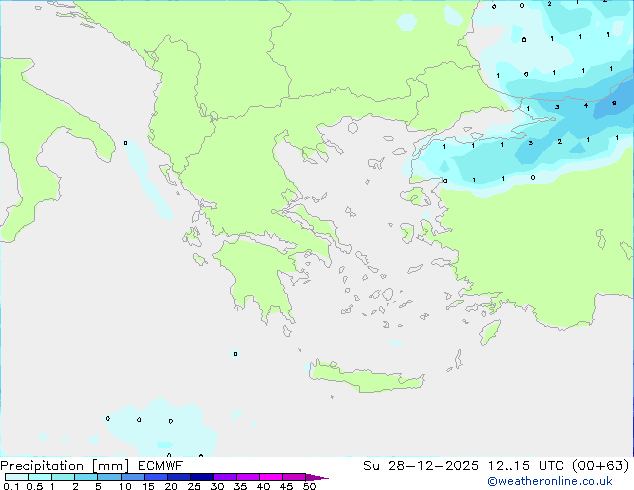
Task: Click the legend scale label "35"
Action: point(240,486)
